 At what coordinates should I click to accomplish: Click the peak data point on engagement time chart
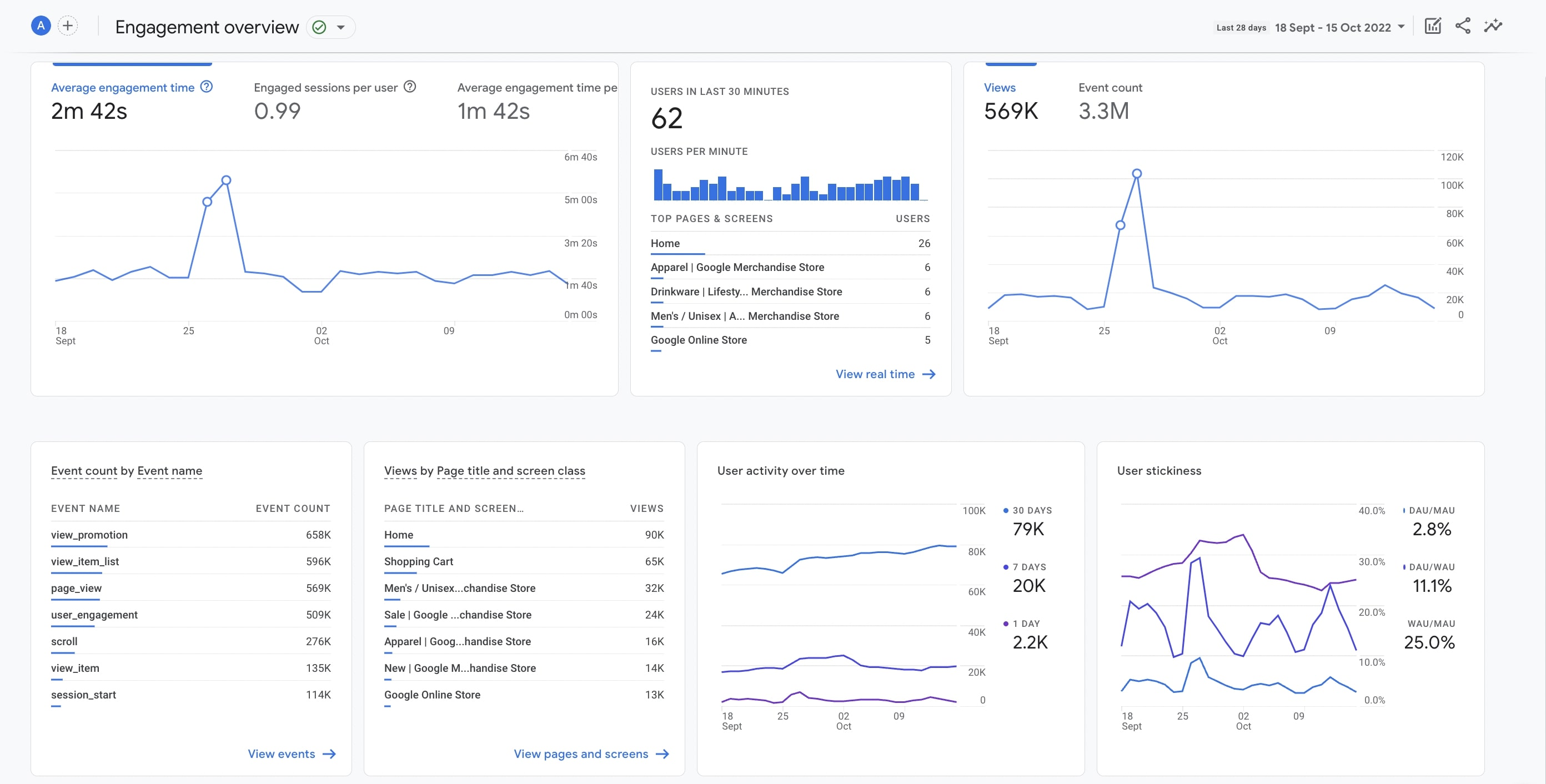click(x=226, y=180)
